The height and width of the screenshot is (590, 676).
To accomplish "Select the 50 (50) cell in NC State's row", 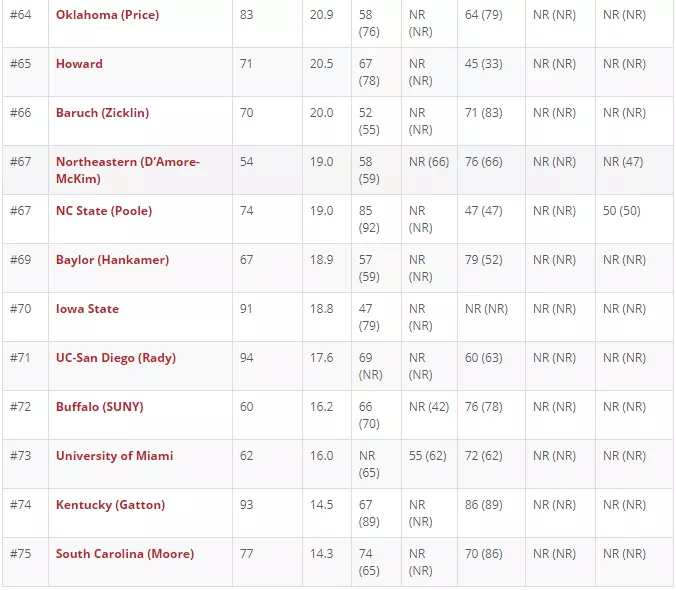I will [x=621, y=211].
